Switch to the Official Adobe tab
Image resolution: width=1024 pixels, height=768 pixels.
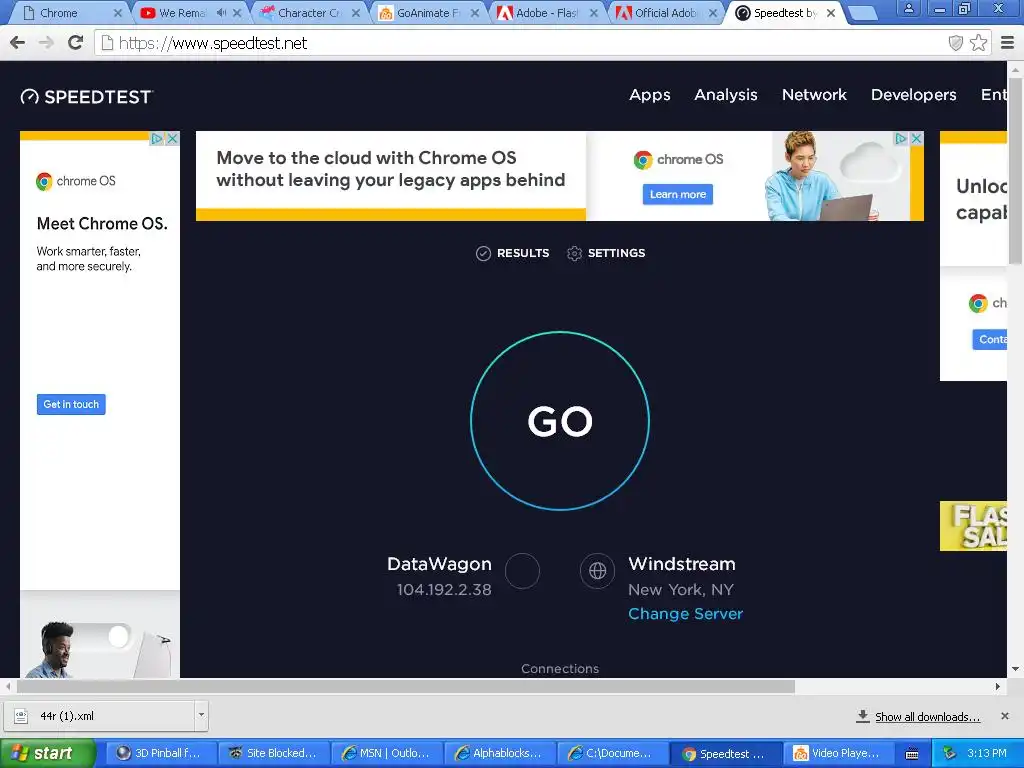[665, 13]
